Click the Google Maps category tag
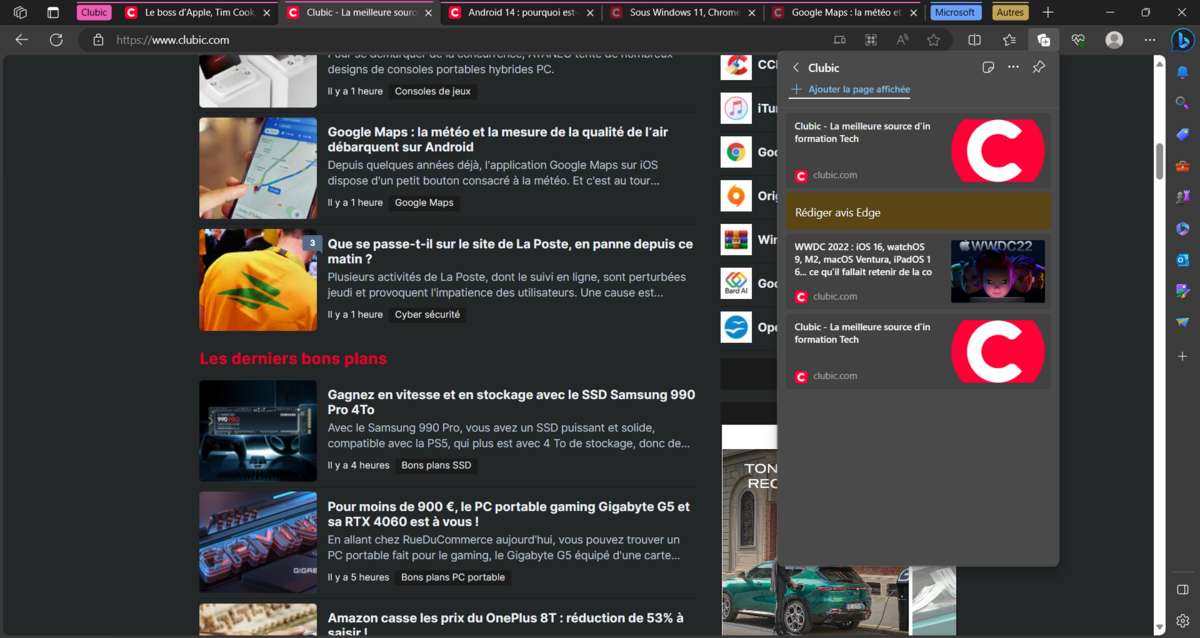Screen dimensions: 1200x638 (x=424, y=202)
